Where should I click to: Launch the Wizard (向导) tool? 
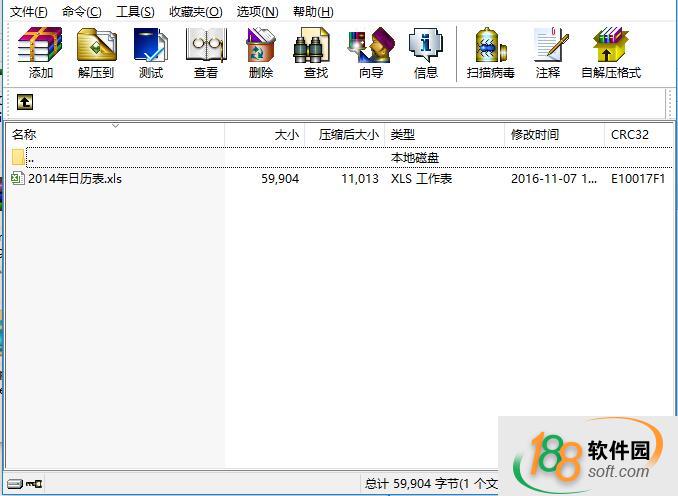pos(371,52)
